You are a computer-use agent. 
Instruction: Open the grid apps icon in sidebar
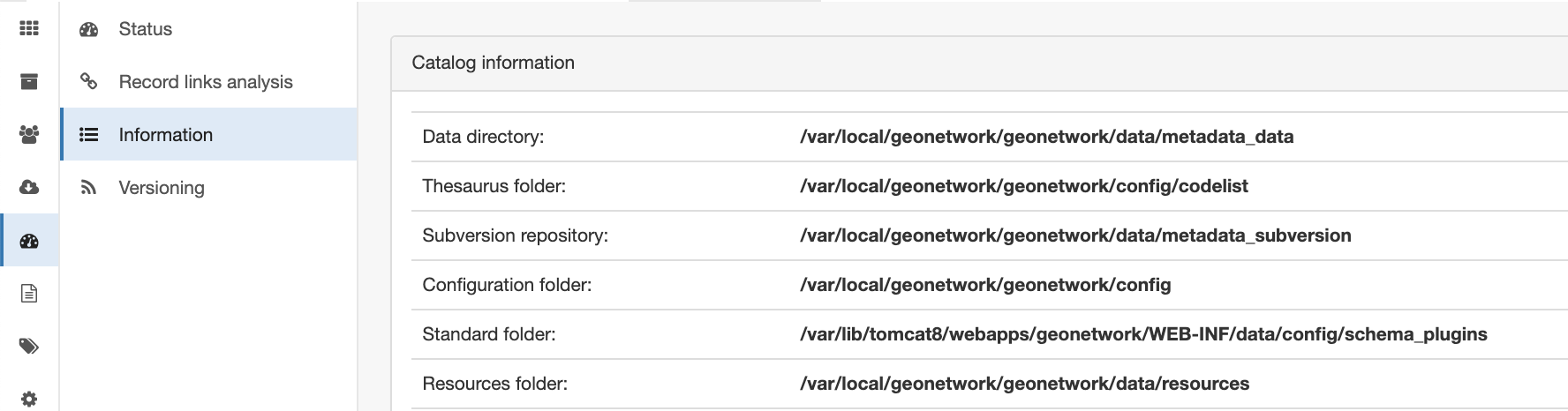29,29
